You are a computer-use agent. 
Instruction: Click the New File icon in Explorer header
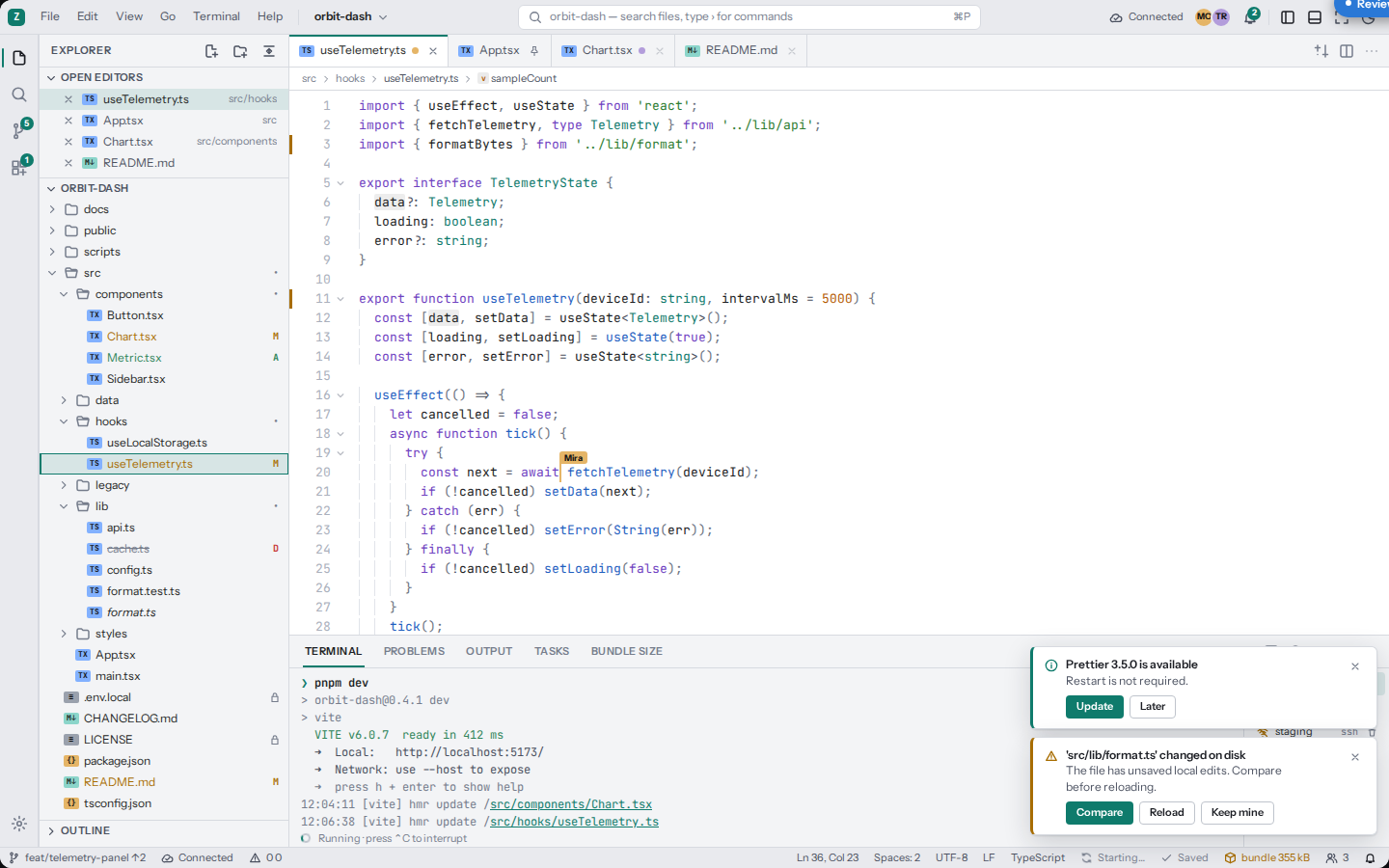[211, 51]
